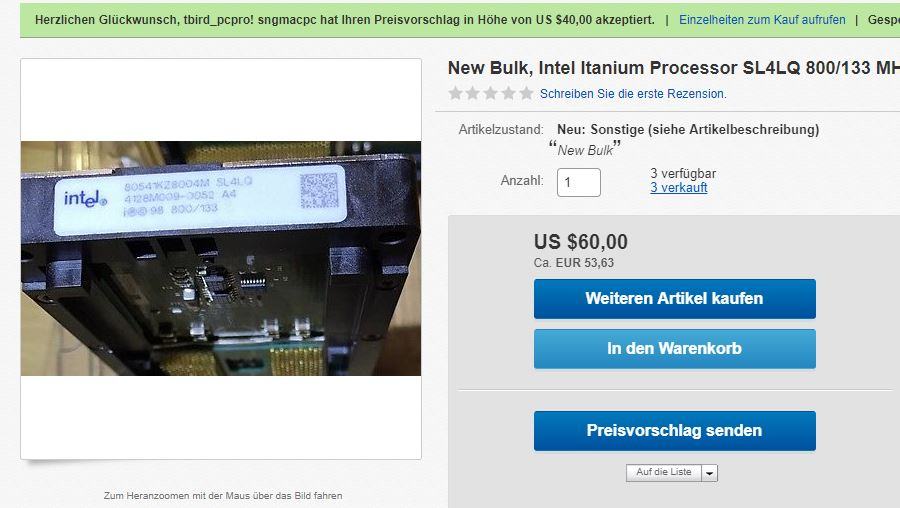The image size is (900, 508).
Task: Add item with 'In den Warenkorb'
Action: point(674,348)
